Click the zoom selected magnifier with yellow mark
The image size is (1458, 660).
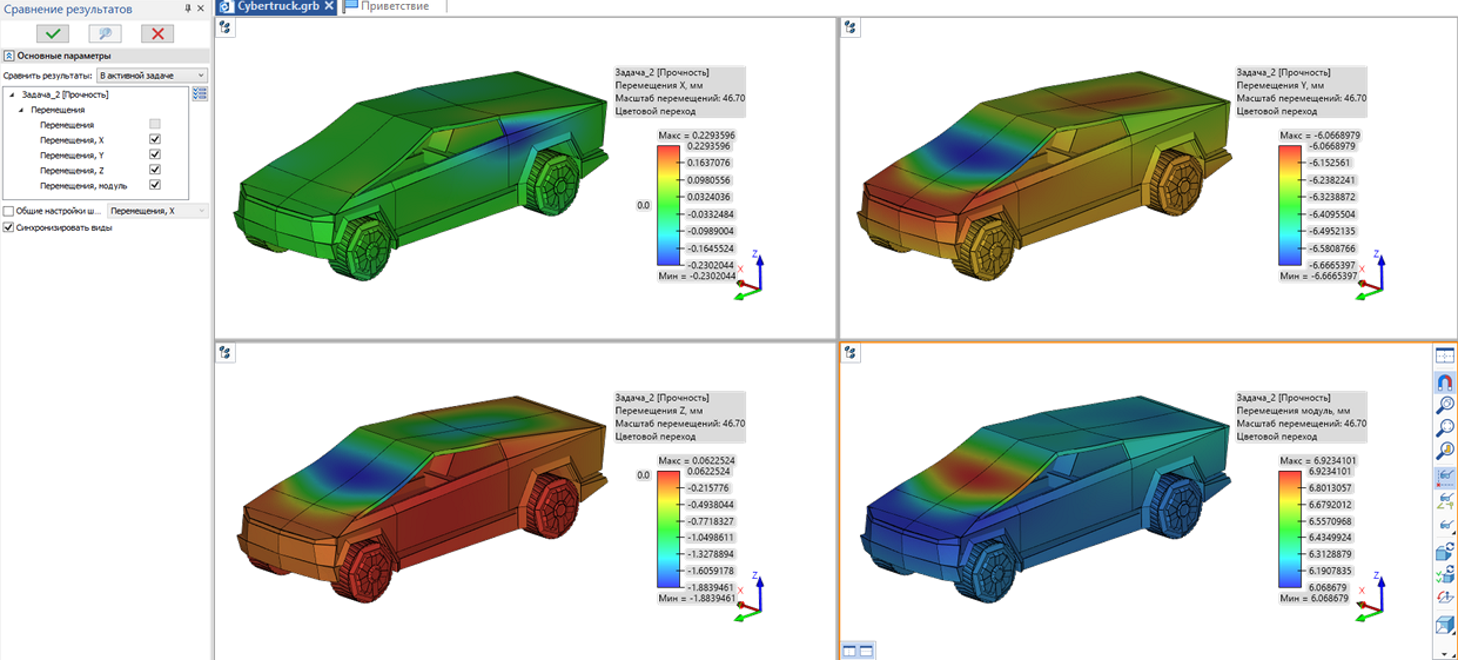point(1444,452)
